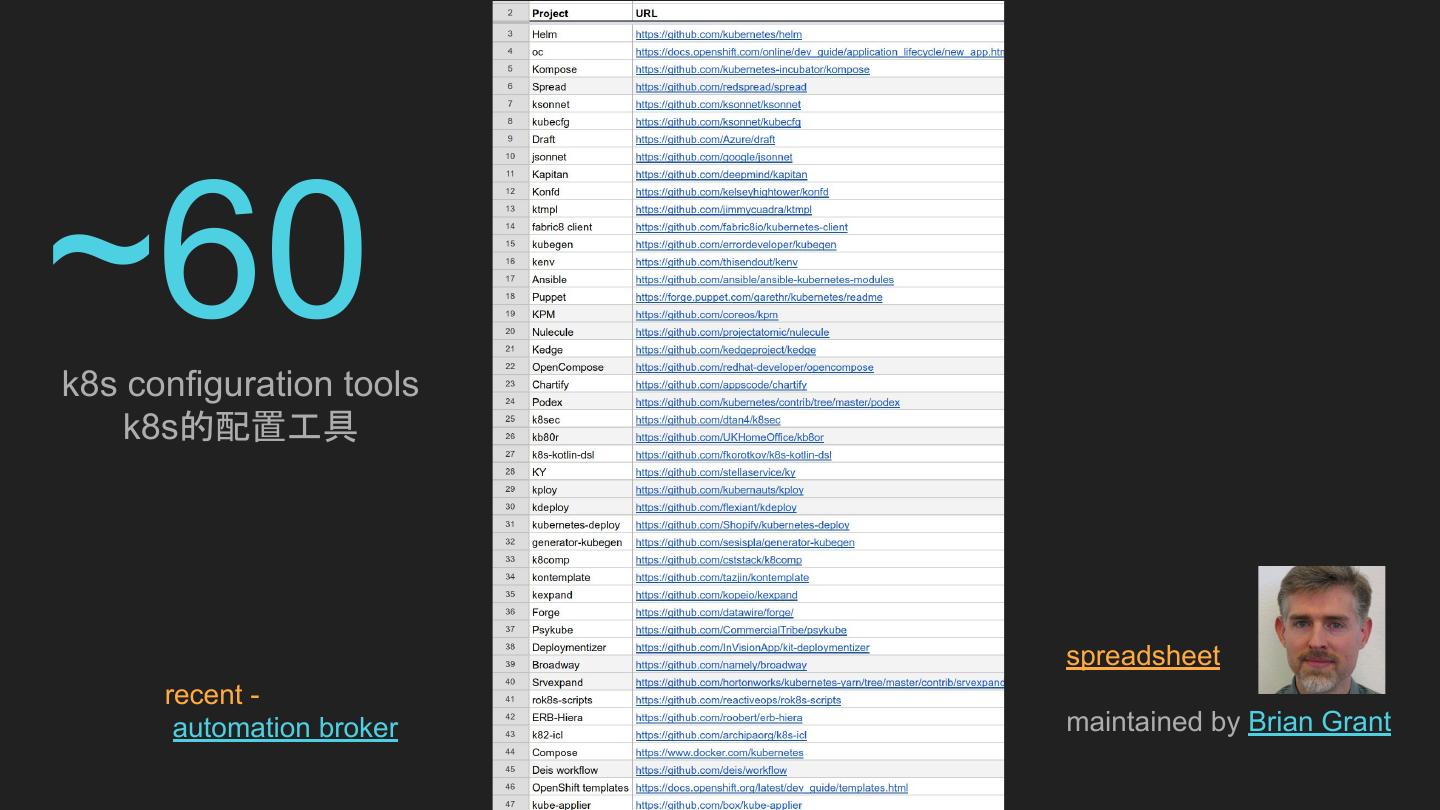Viewport: 1440px width, 810px height.
Task: Follow the Brian Grant link
Action: click(1319, 722)
